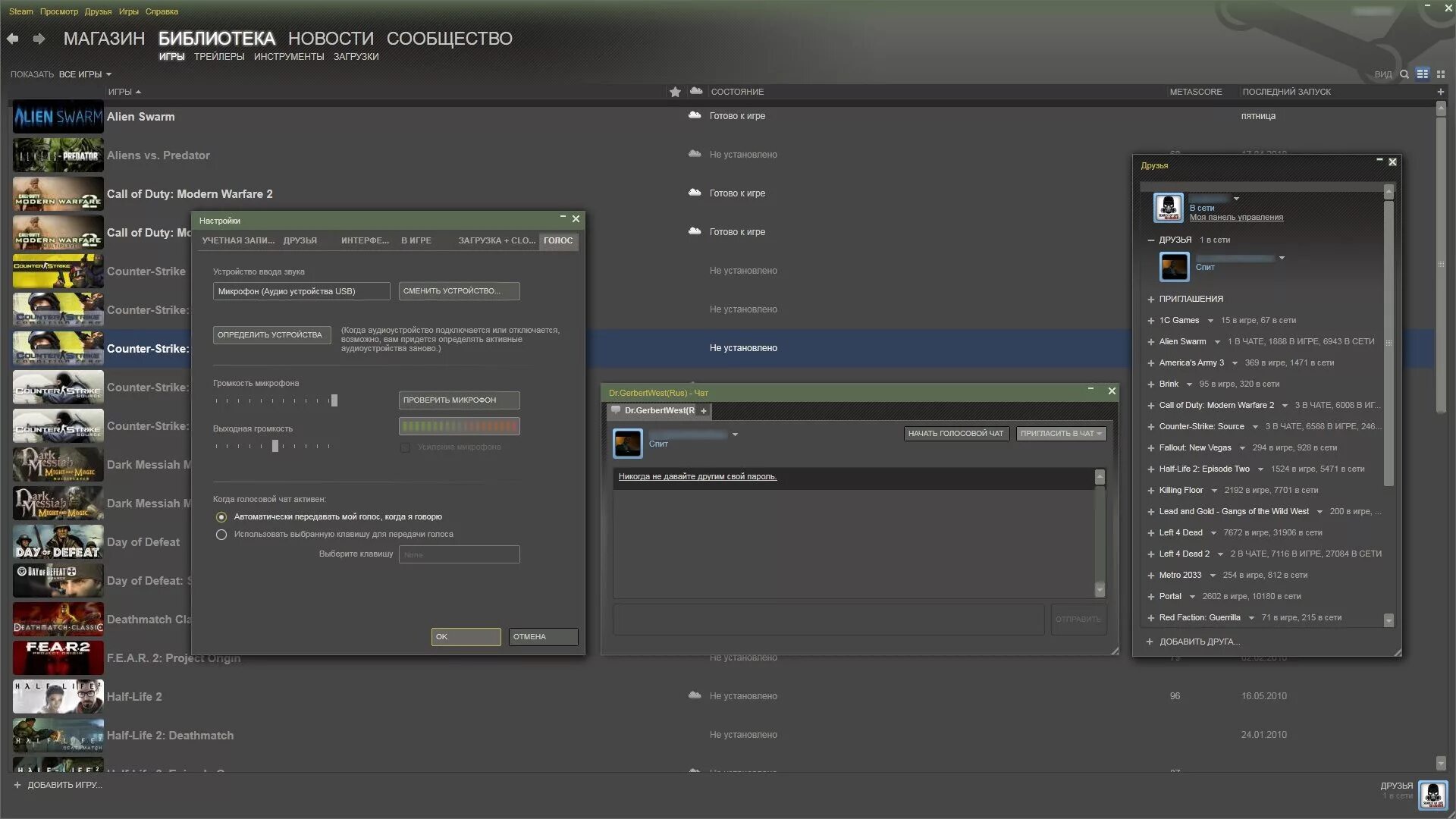Open F.E.A.R. 2 game thumbnail
The width and height of the screenshot is (1456, 819).
point(58,657)
